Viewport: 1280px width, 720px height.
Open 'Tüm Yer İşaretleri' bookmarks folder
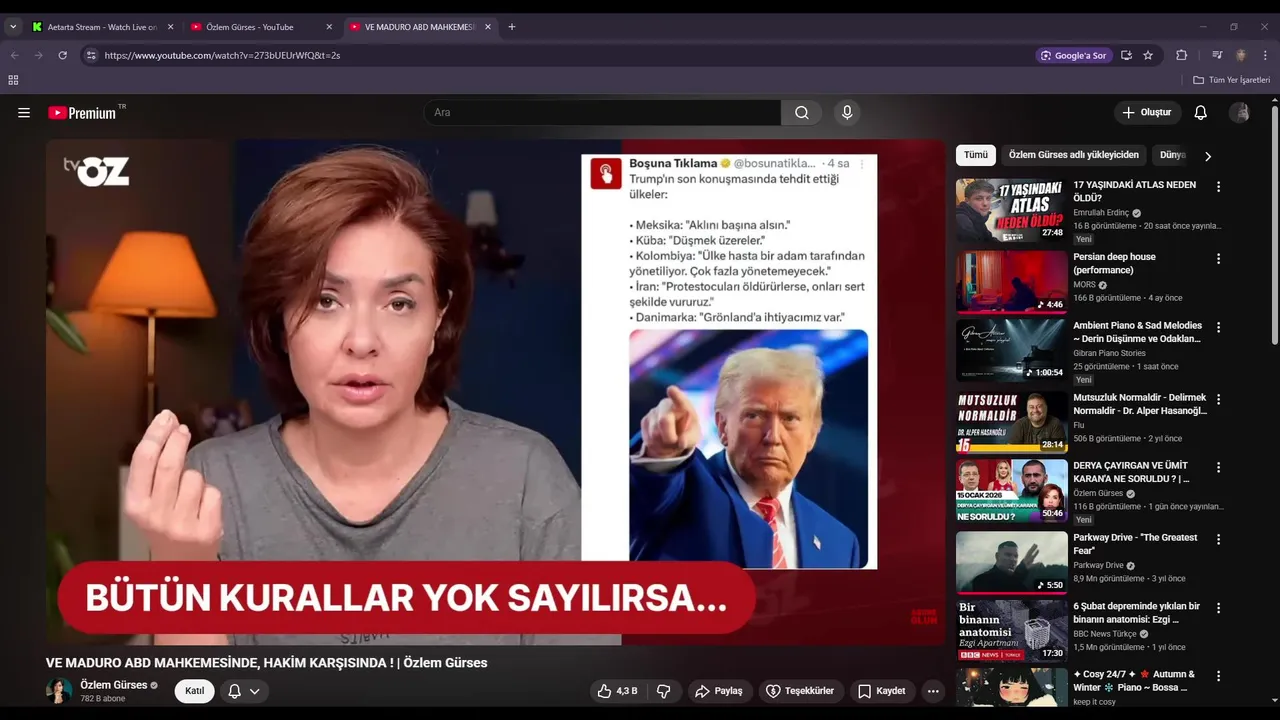pyautogui.click(x=1231, y=80)
